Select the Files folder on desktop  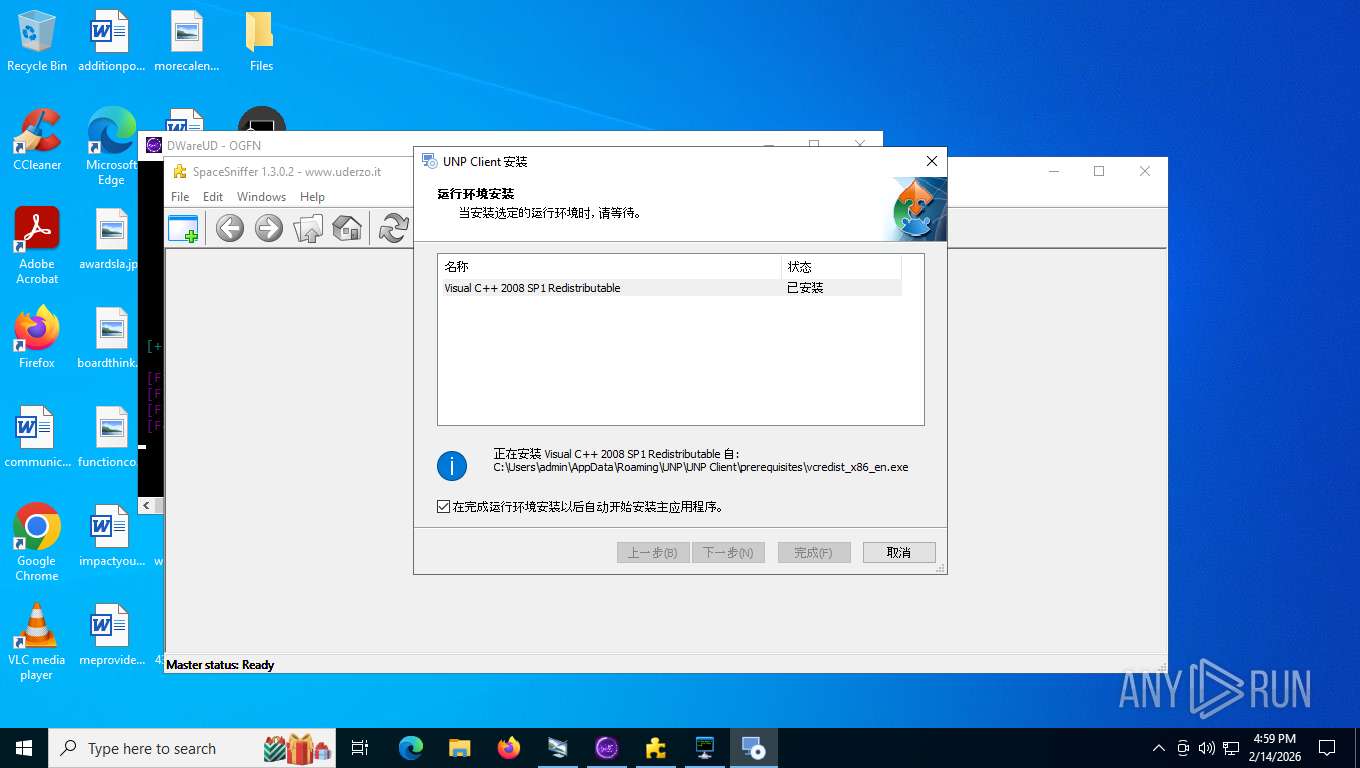click(x=261, y=42)
